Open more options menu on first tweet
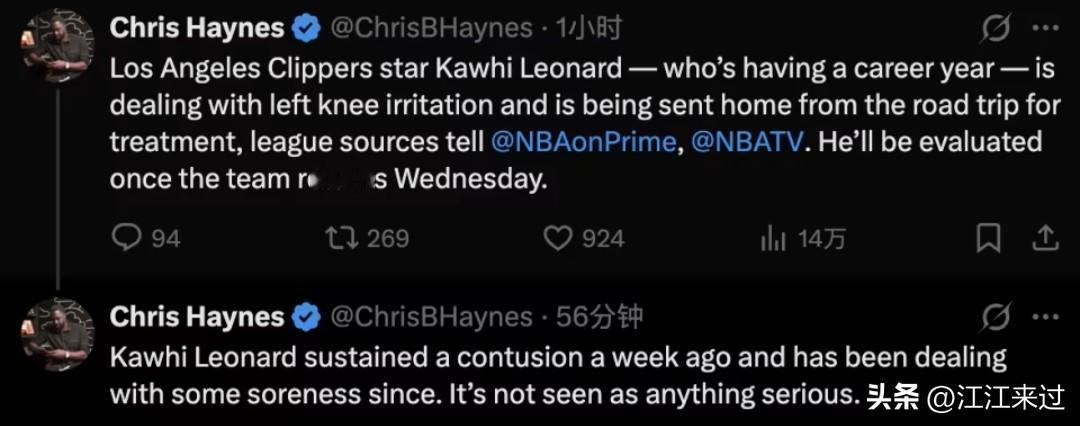1080x426 pixels. tap(1045, 29)
